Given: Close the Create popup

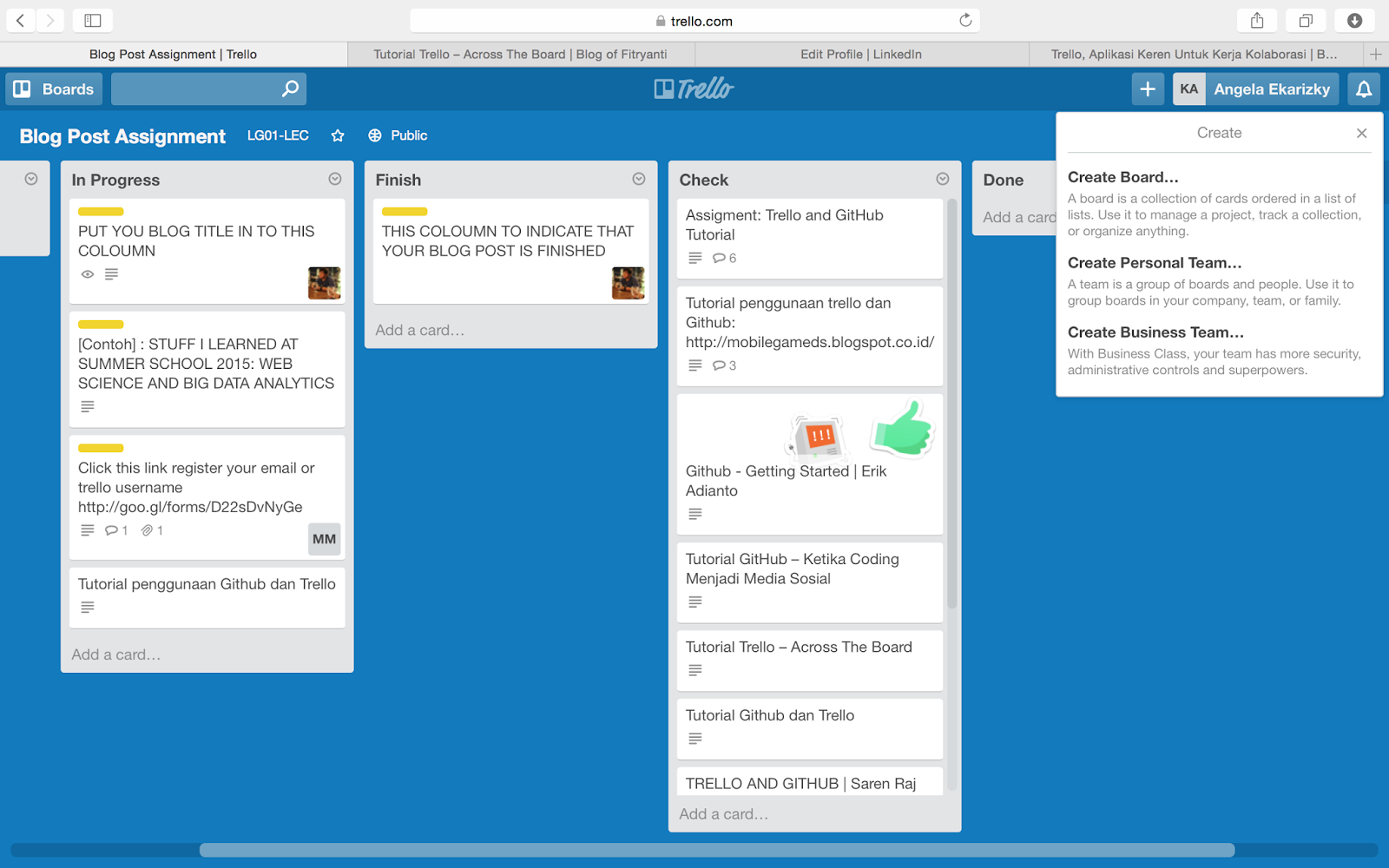Looking at the screenshot, I should pos(1361,133).
